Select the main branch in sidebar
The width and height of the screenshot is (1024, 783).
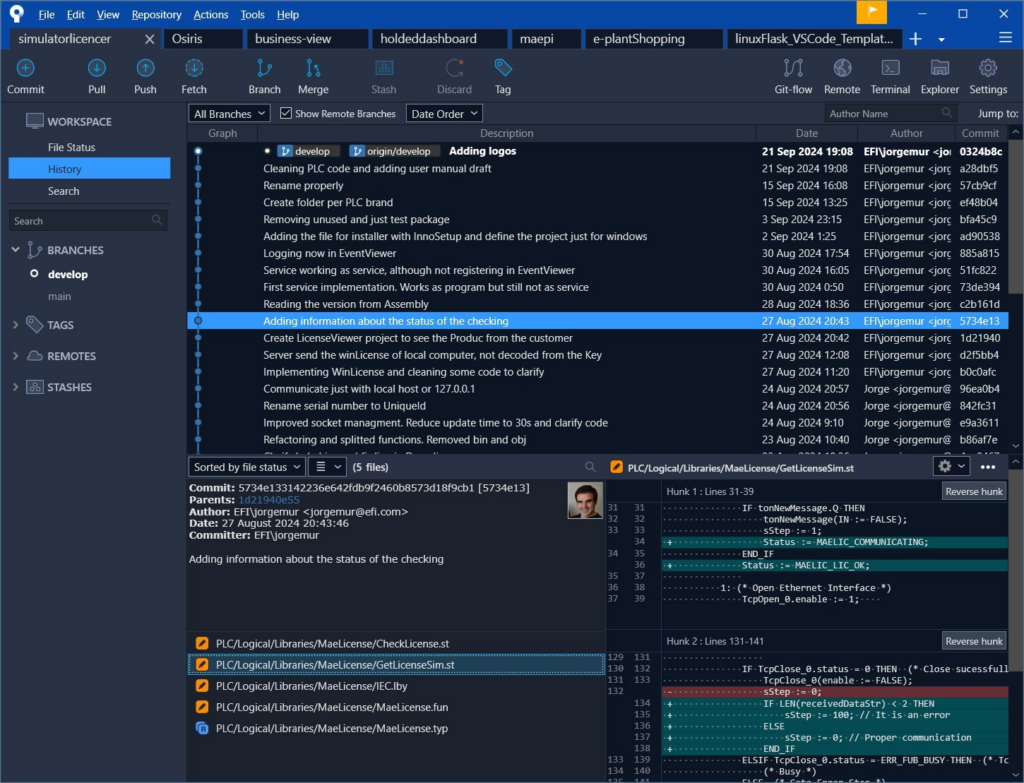tap(59, 296)
